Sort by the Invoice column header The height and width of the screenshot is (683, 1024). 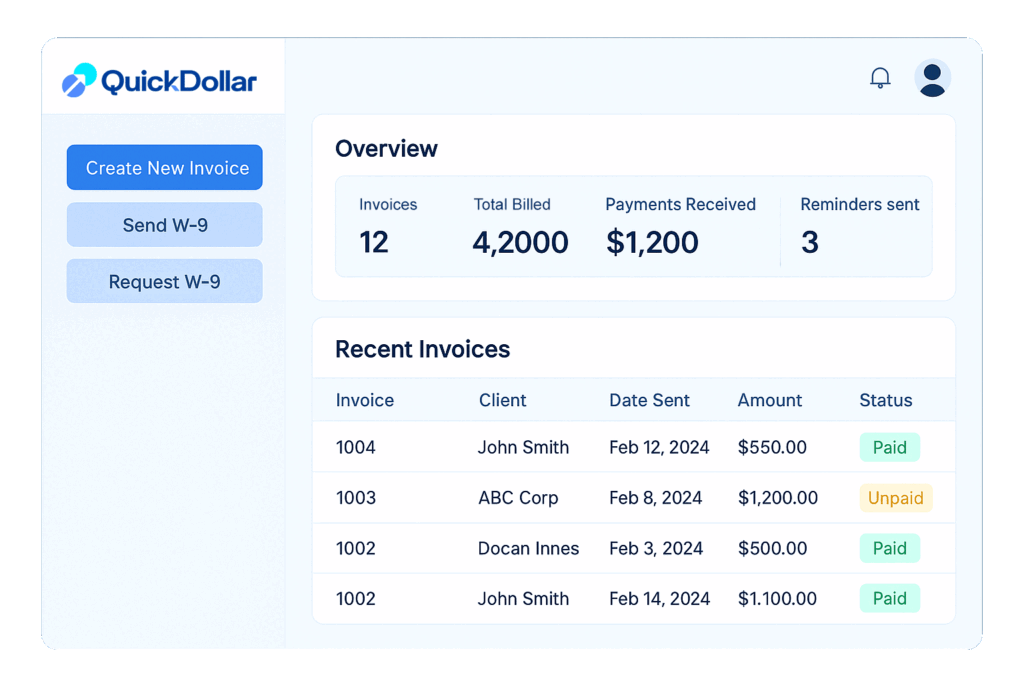(x=365, y=400)
